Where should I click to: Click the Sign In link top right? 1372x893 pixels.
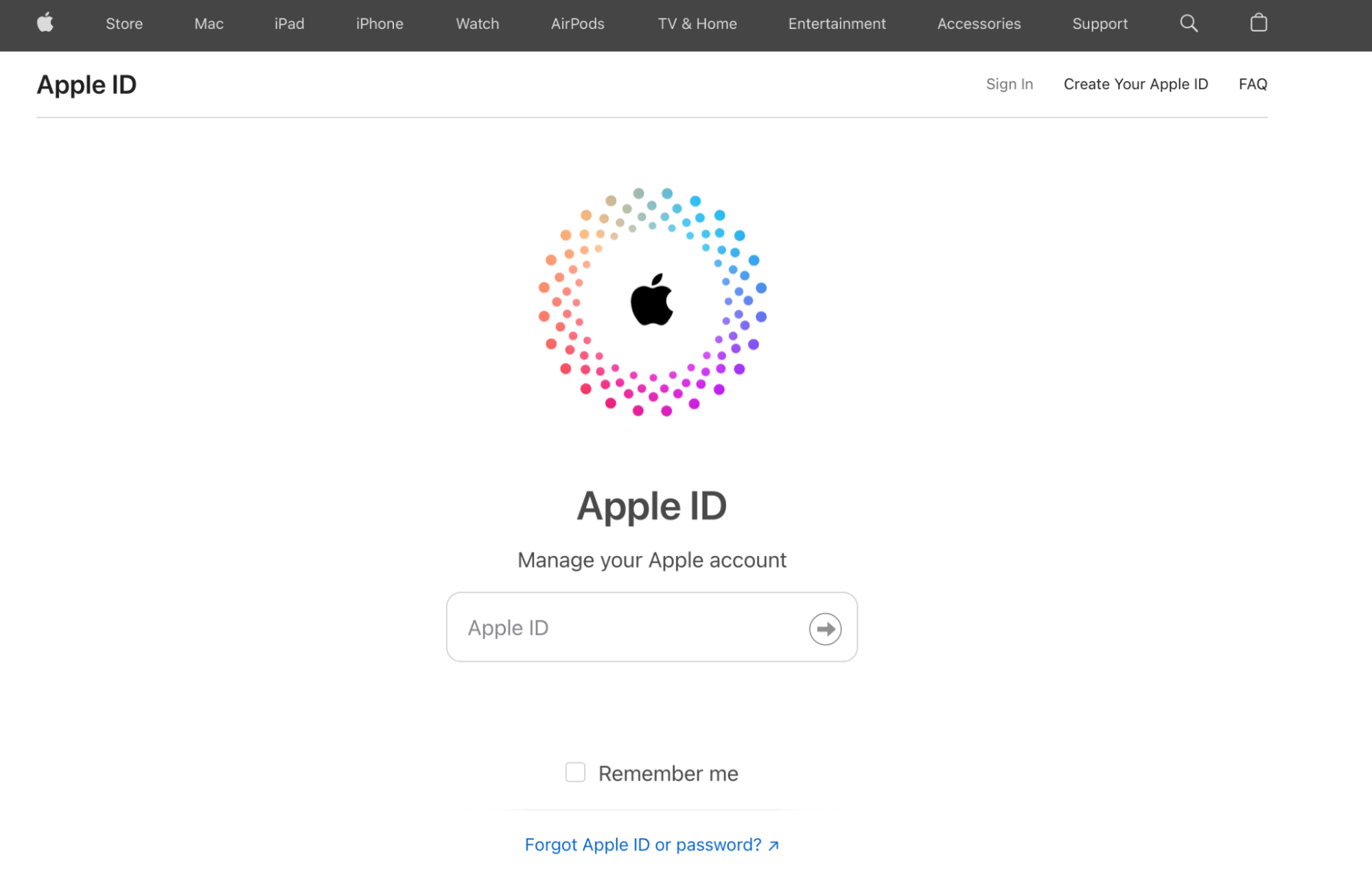[x=1009, y=84]
